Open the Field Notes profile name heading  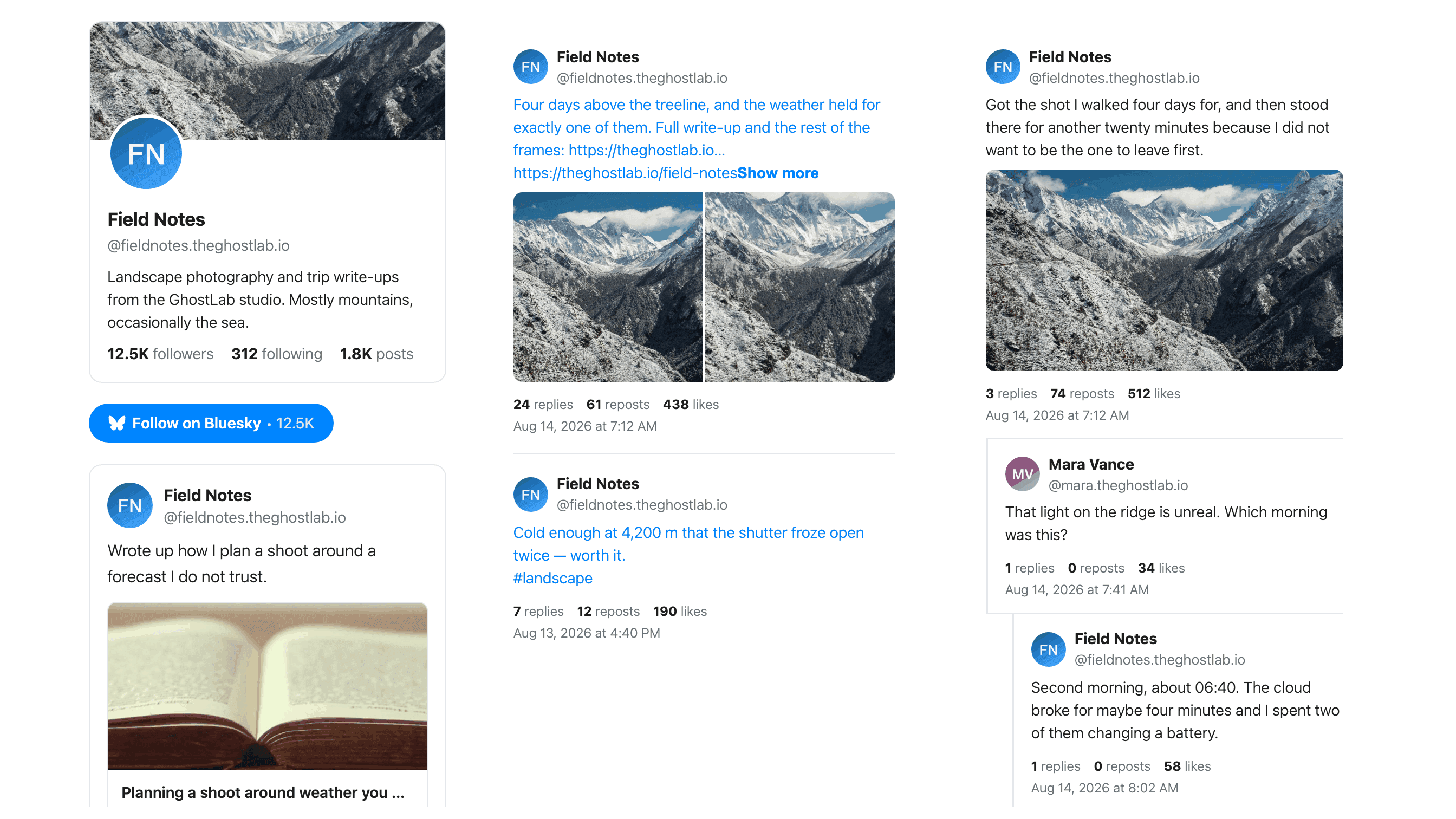pyautogui.click(x=156, y=219)
